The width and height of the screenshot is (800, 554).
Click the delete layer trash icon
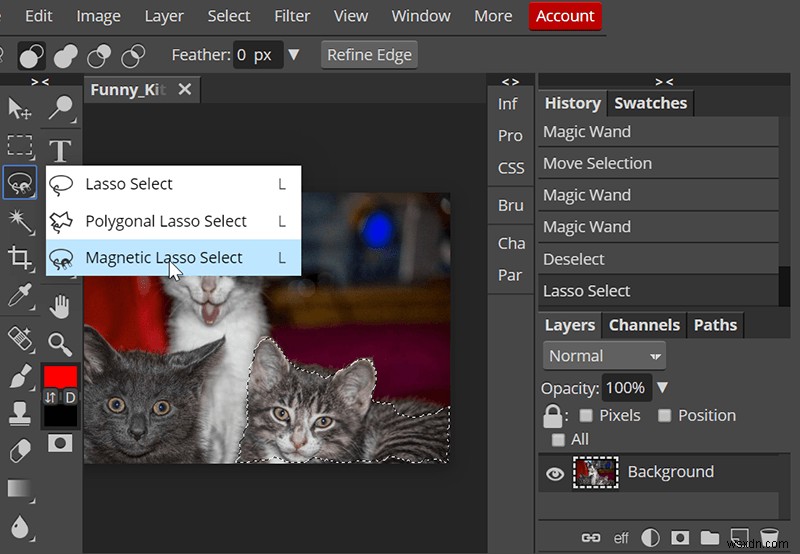coord(768,538)
